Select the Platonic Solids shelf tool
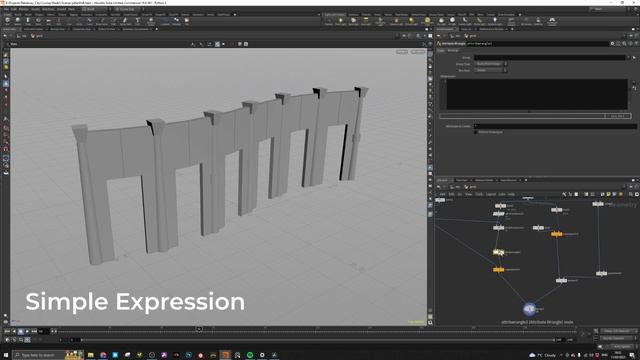The height and width of the screenshot is (360, 640). [151, 21]
